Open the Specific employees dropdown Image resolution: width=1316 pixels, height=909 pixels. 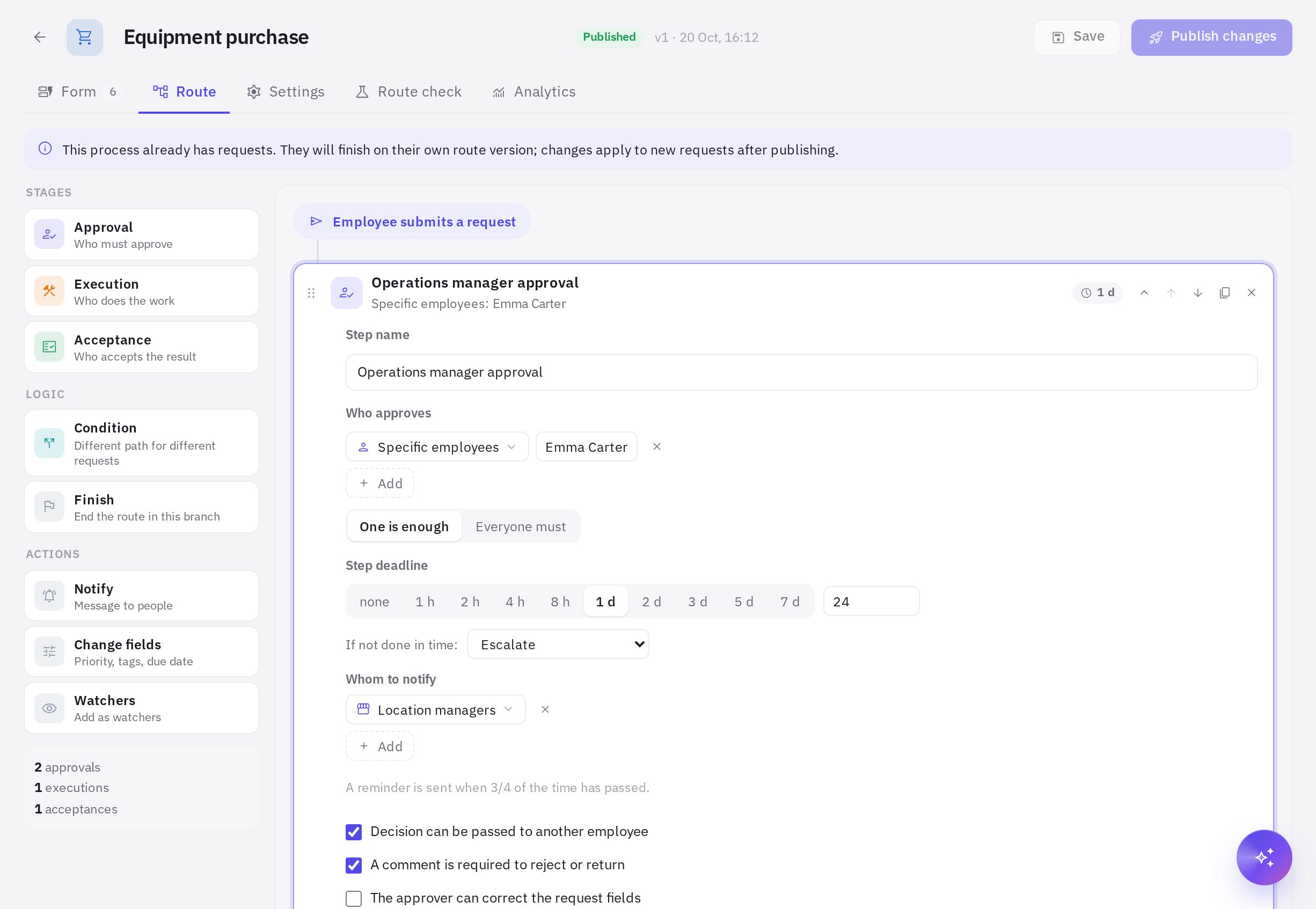[437, 446]
